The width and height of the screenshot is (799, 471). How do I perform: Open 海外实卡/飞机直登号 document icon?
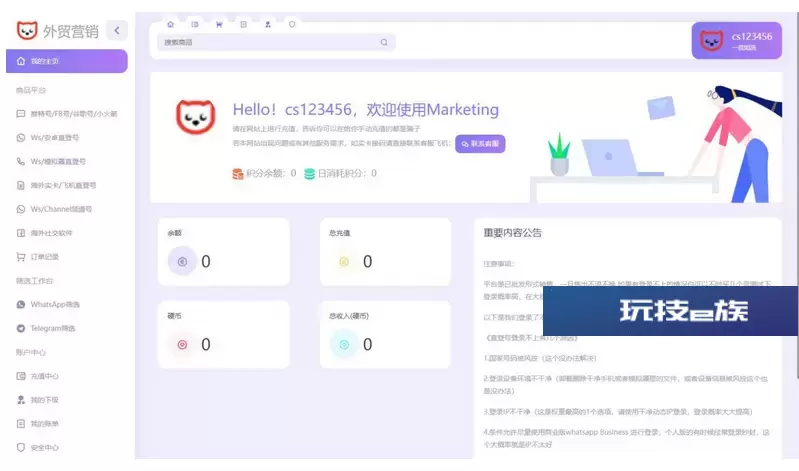click(21, 186)
